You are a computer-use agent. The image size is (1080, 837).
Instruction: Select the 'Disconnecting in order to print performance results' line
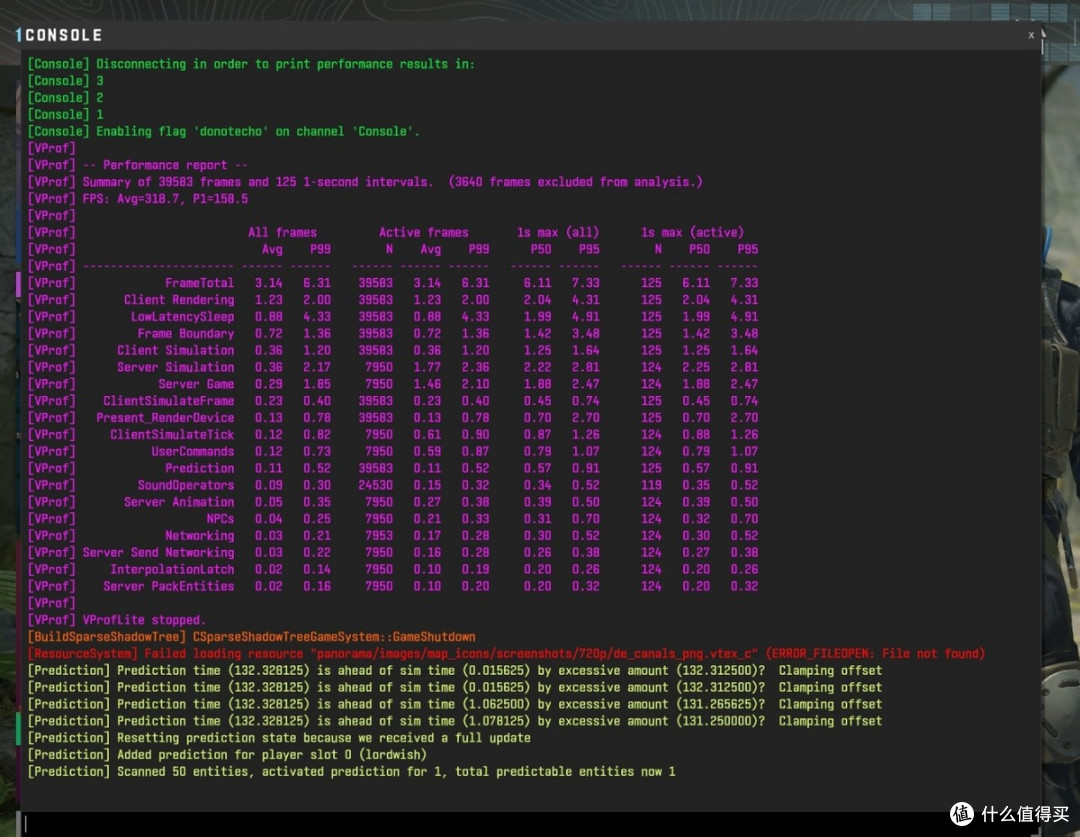251,64
